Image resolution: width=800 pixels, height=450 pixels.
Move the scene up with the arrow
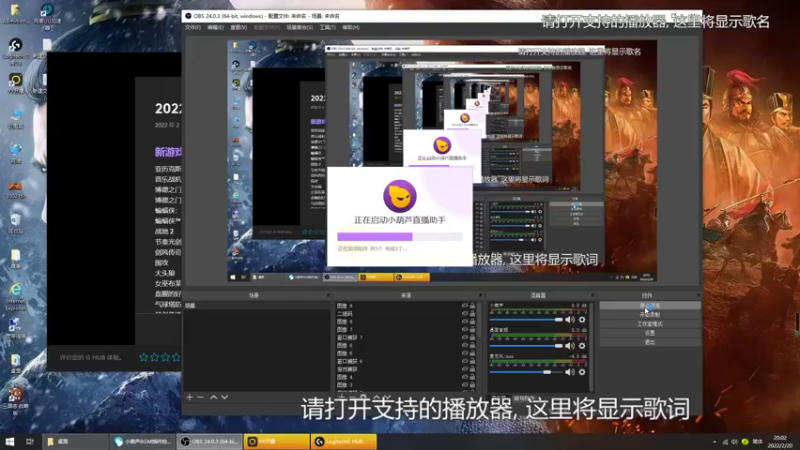(x=213, y=397)
